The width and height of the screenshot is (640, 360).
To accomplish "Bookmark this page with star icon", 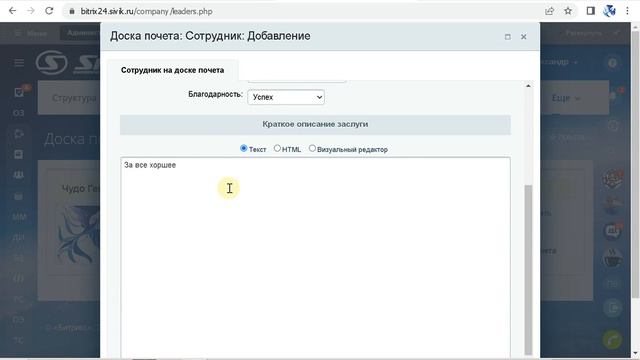I will (568, 11).
